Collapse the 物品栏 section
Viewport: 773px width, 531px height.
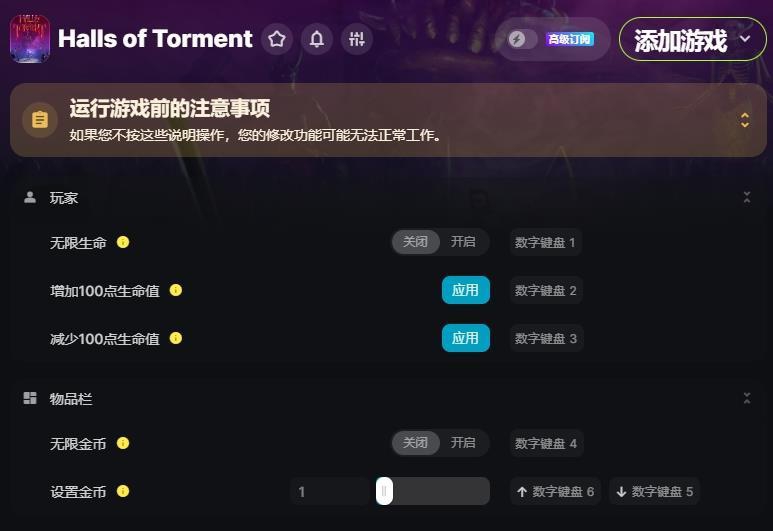click(747, 398)
